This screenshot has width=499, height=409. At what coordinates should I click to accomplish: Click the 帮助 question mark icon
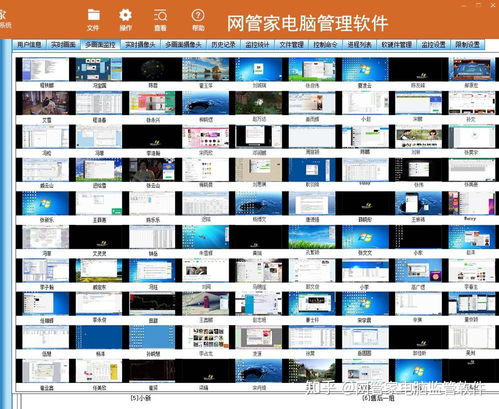198,19
